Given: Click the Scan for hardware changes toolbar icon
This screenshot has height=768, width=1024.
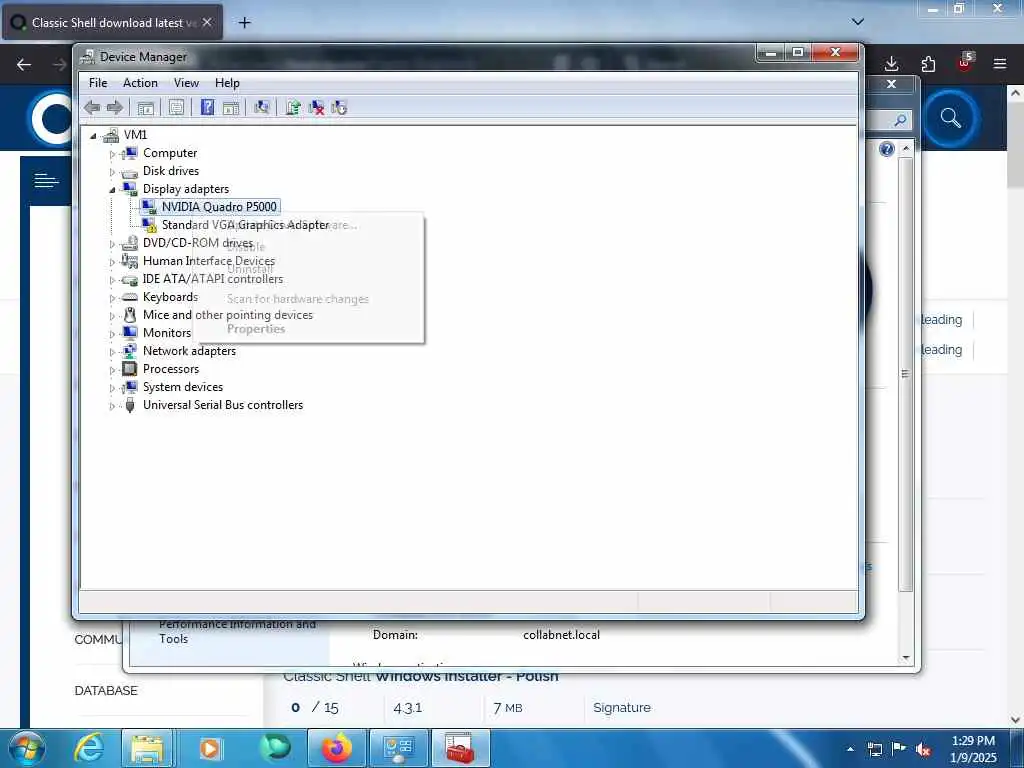Looking at the screenshot, I should click(262, 108).
